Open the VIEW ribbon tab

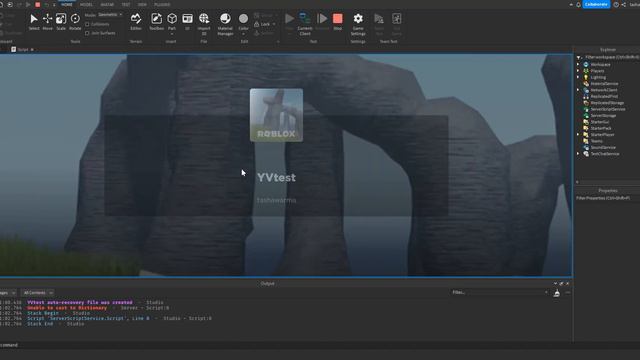pos(142,4)
